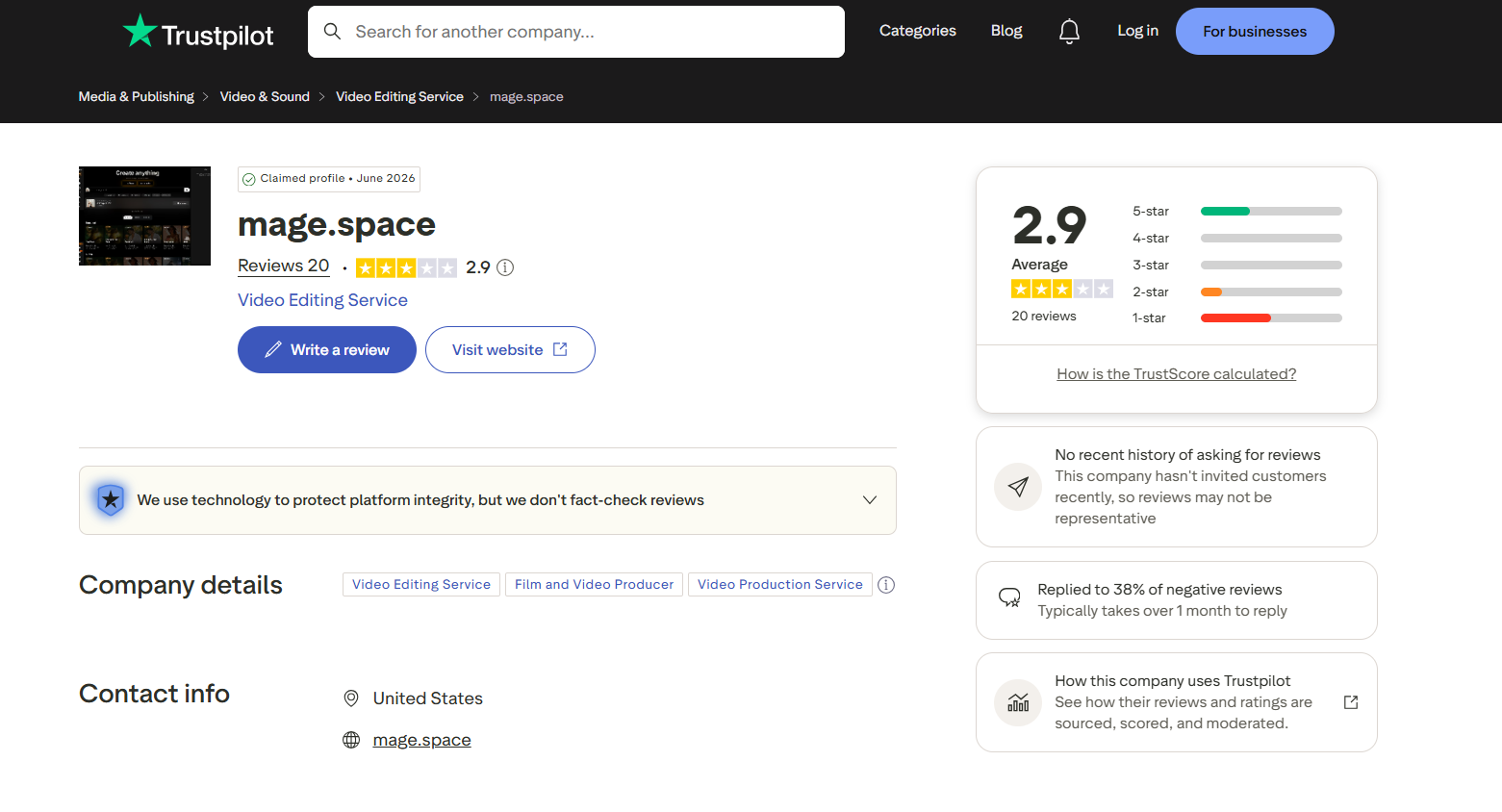Open How is the TrustScore calculated link
The height and width of the screenshot is (812, 1502).
coord(1177,374)
